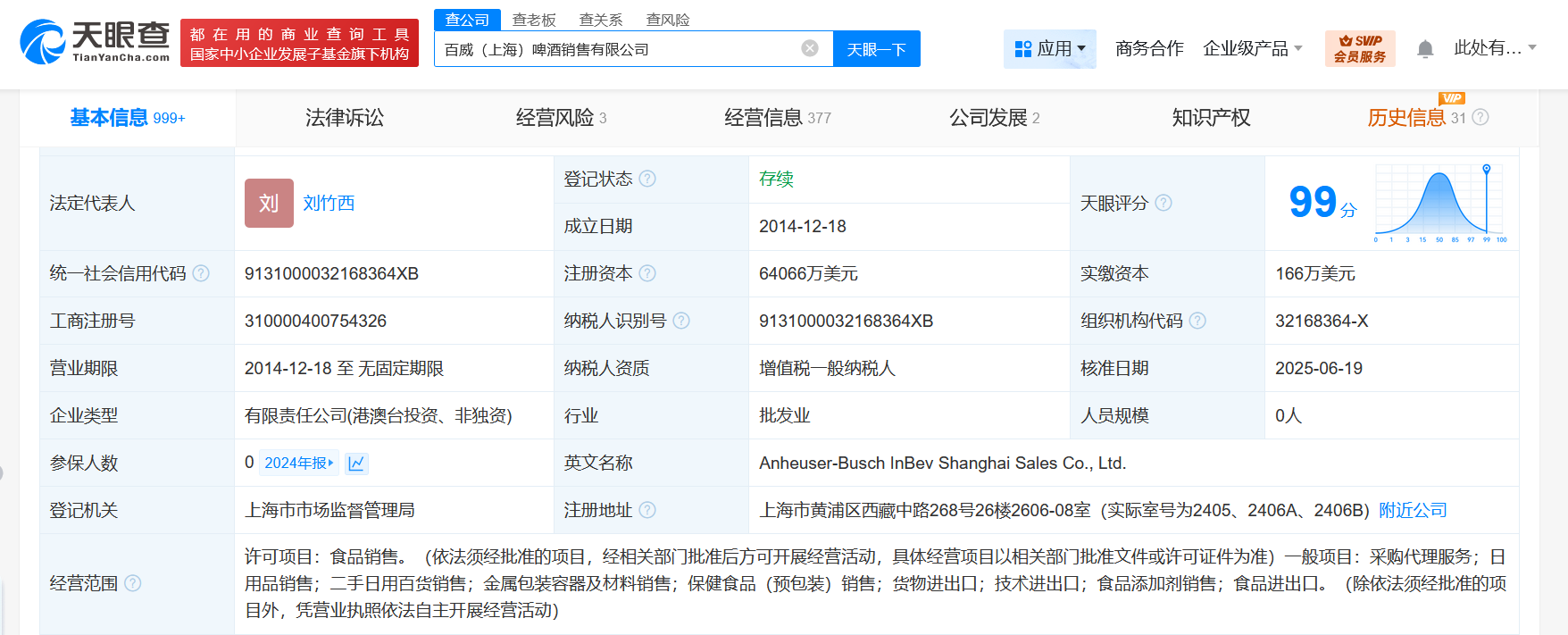This screenshot has width=1568, height=635.
Task: Click the Tianyancha logo
Action: (x=95, y=42)
